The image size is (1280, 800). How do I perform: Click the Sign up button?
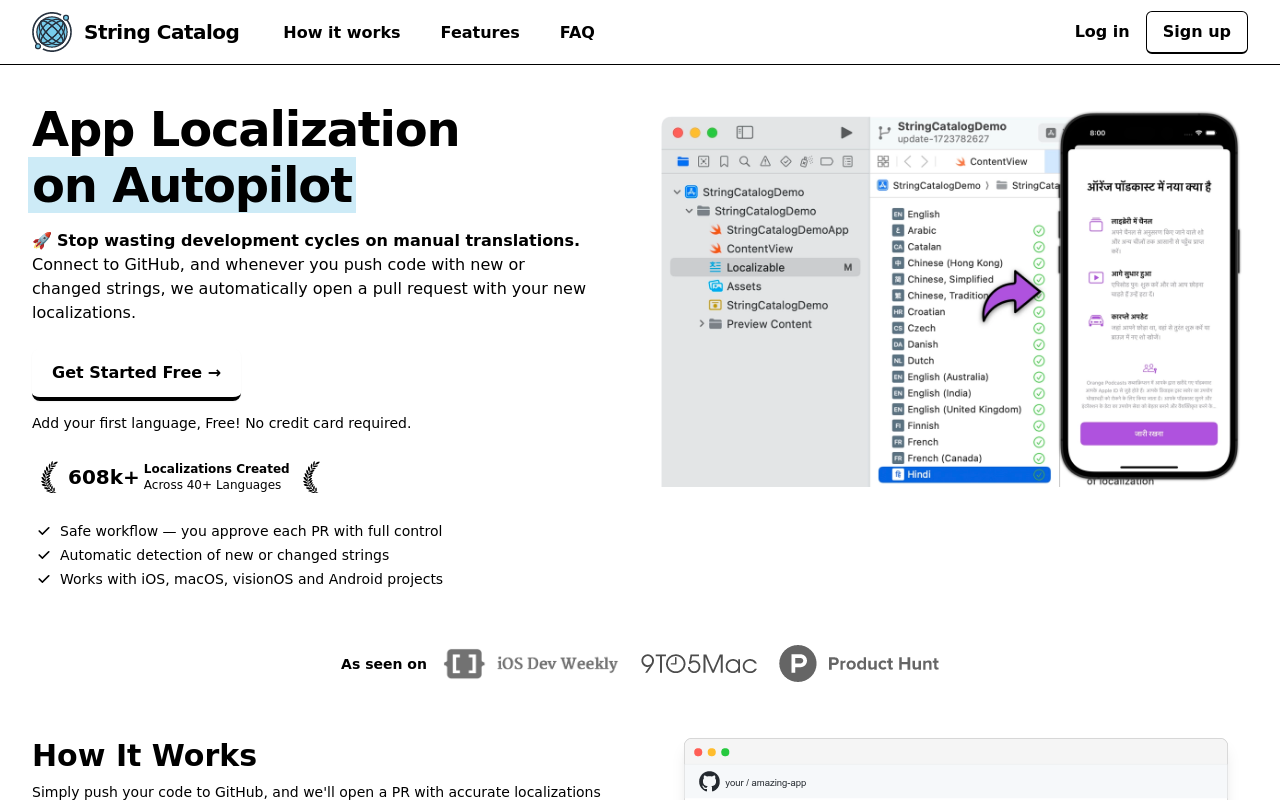pos(1196,32)
